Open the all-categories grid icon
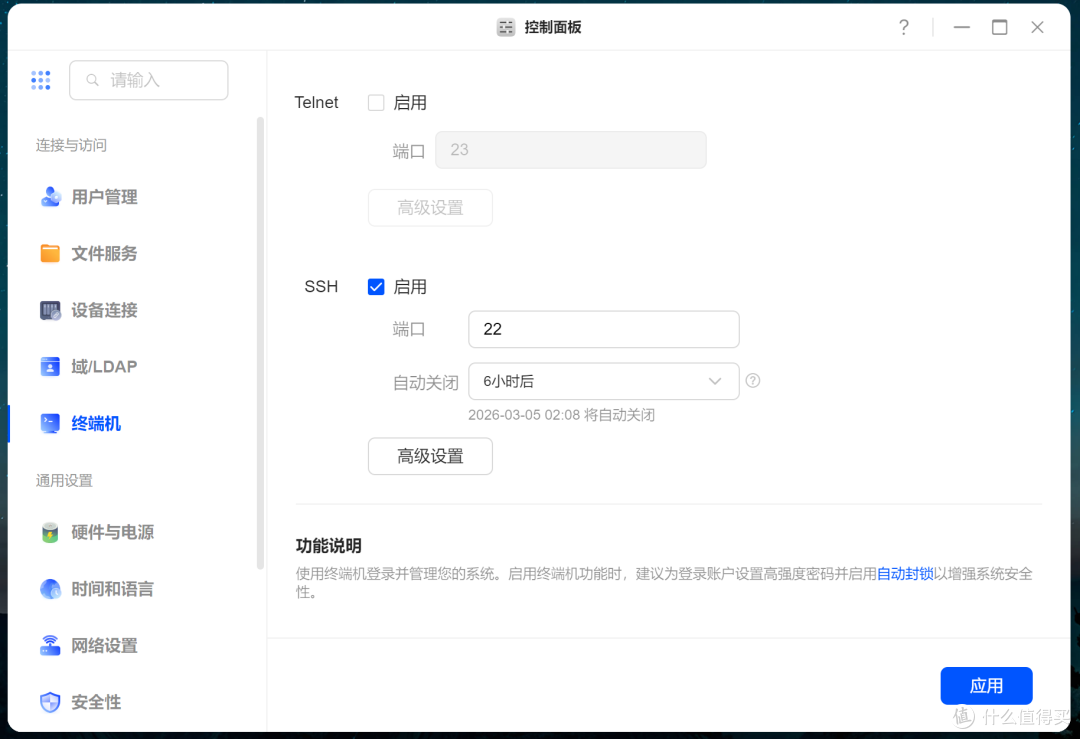This screenshot has width=1080, height=739. pyautogui.click(x=41, y=80)
